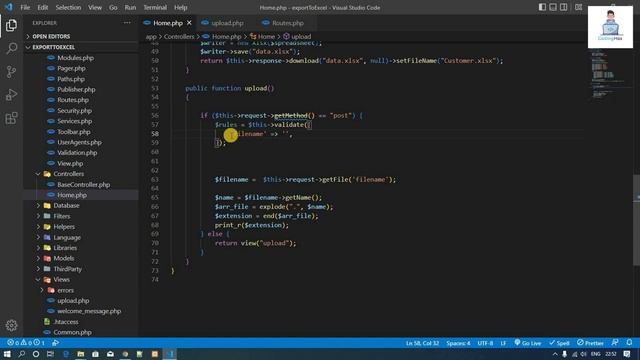Open the File menu

[25, 7]
